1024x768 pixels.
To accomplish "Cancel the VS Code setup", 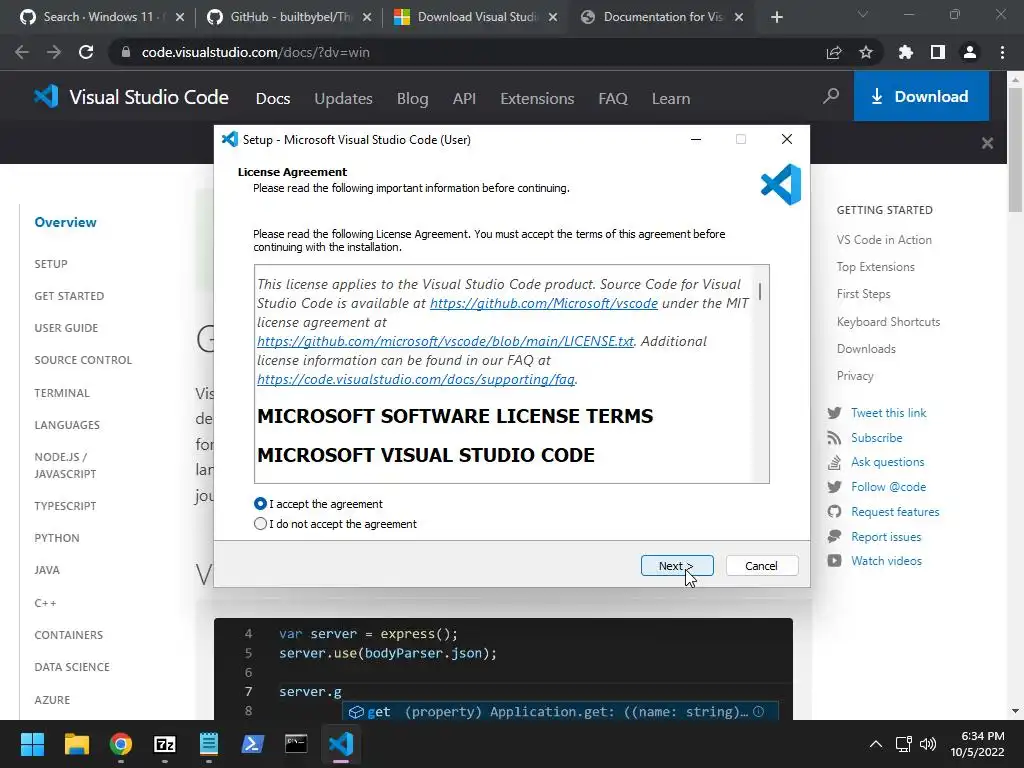I will (x=761, y=566).
